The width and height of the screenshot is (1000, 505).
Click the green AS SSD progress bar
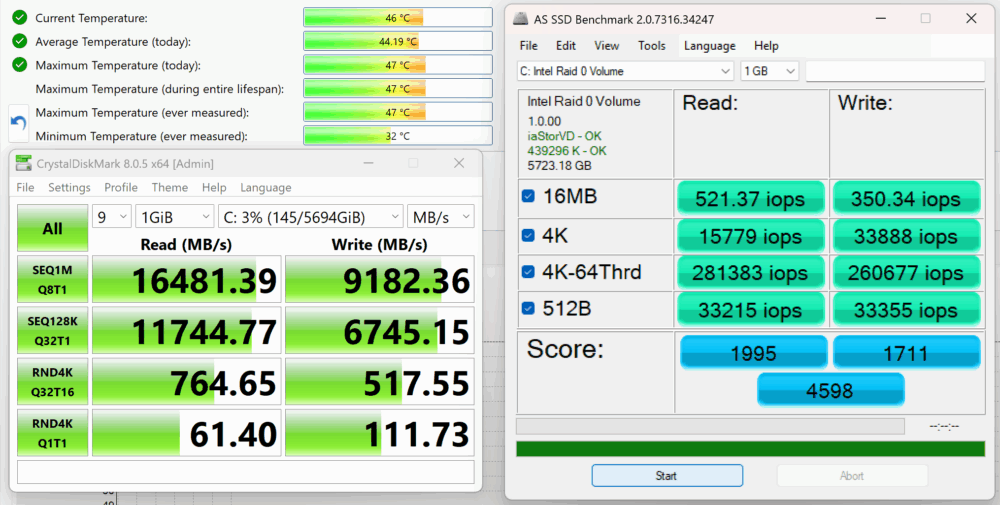point(751,449)
